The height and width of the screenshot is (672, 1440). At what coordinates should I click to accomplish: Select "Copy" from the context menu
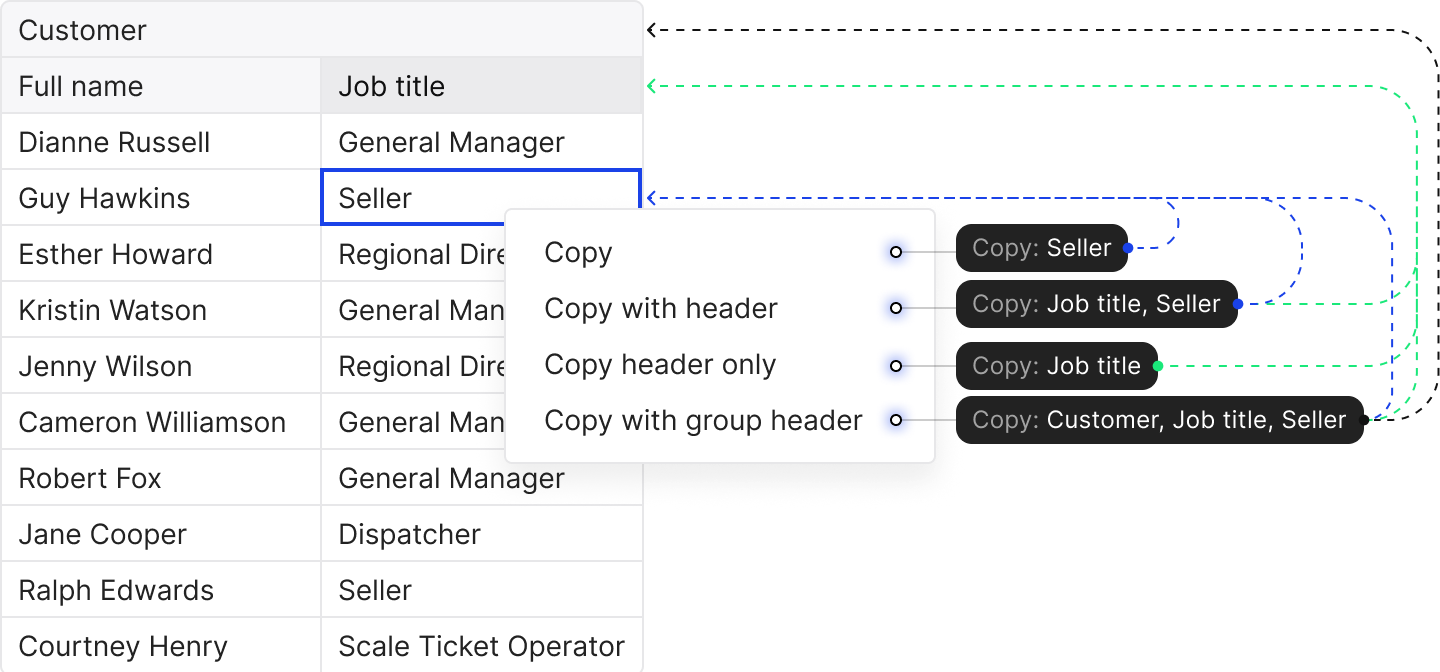click(578, 252)
